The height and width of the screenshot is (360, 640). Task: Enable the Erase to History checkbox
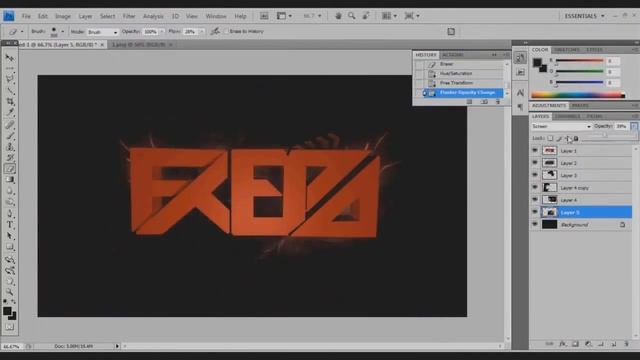pyautogui.click(x=226, y=31)
